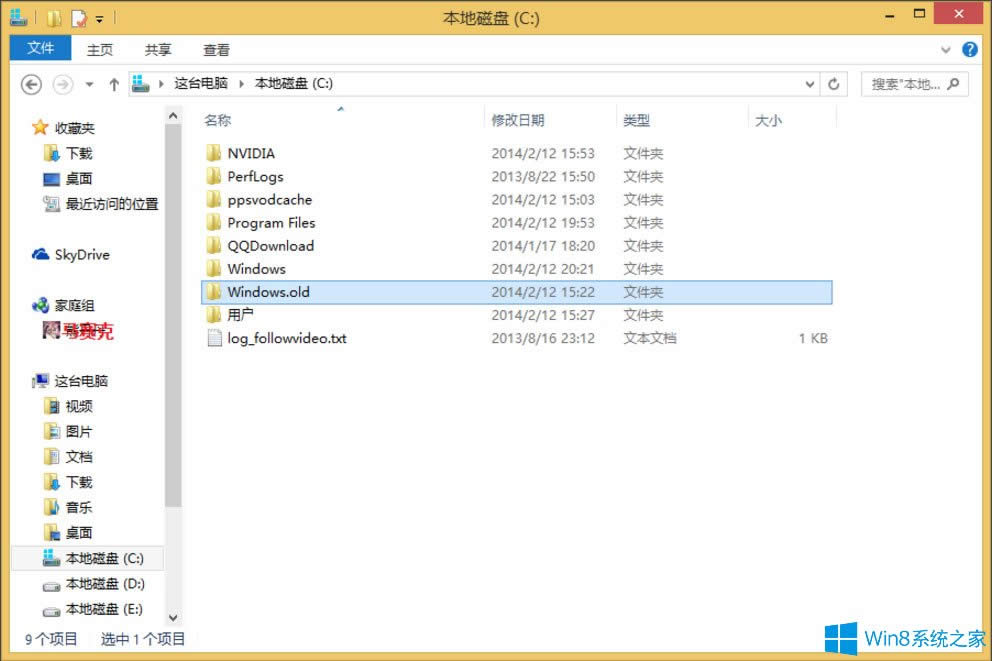Open the Program Files folder
This screenshot has width=992, height=661.
[x=272, y=222]
